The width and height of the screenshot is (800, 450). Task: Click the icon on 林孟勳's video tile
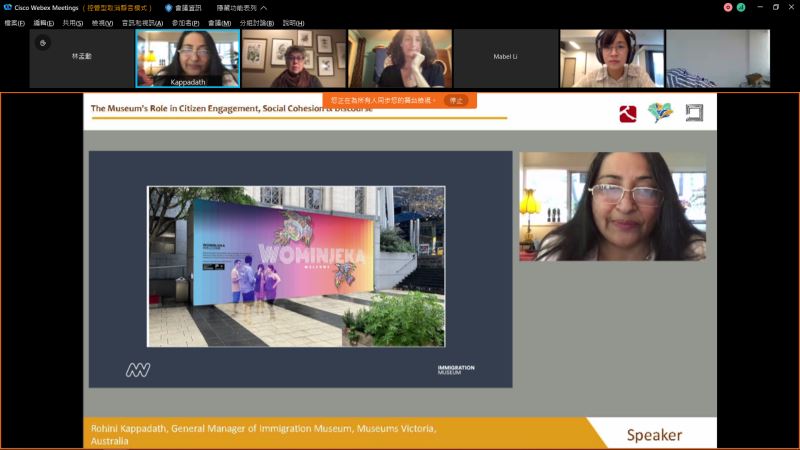[x=42, y=43]
